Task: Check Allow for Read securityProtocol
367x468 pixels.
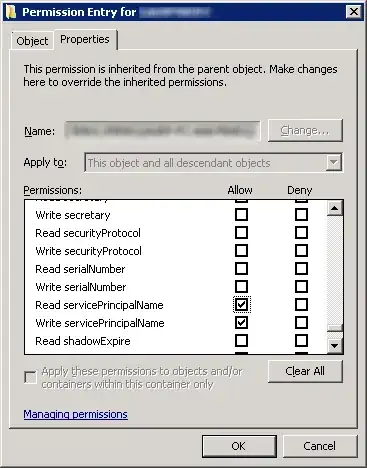Action: tap(241, 232)
